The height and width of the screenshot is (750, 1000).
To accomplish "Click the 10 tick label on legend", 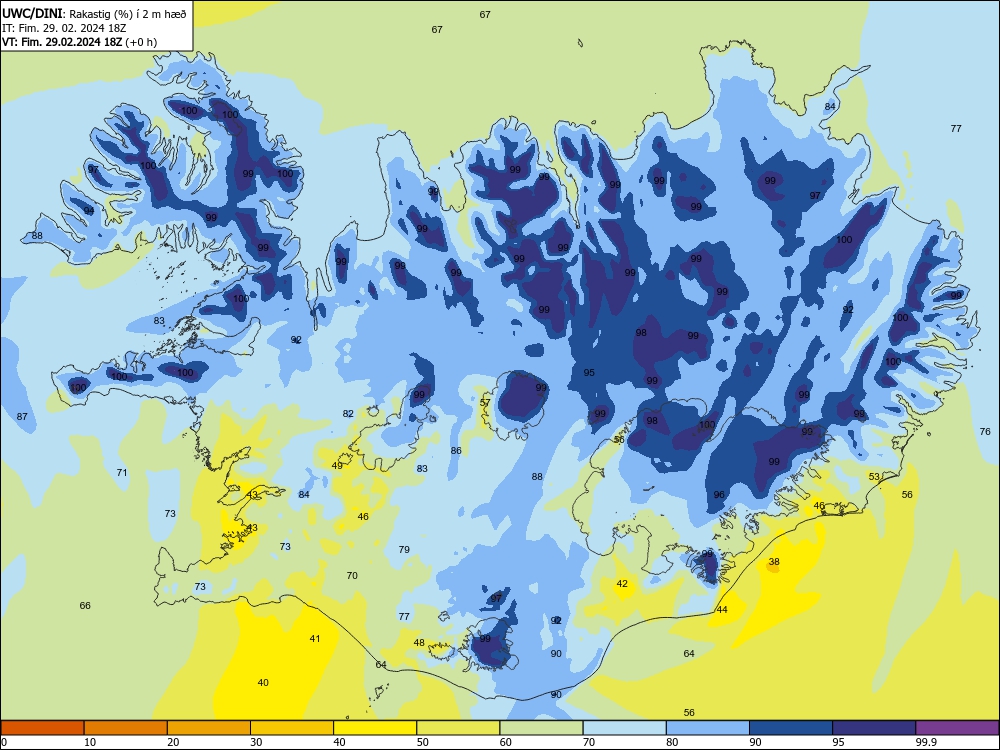I will point(90,742).
